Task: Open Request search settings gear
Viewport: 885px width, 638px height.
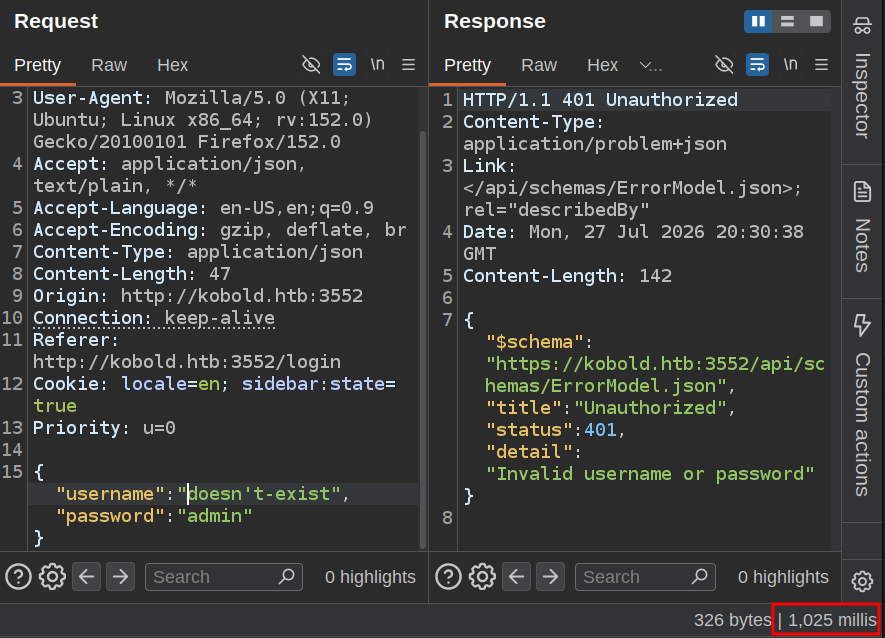Action: (52, 577)
